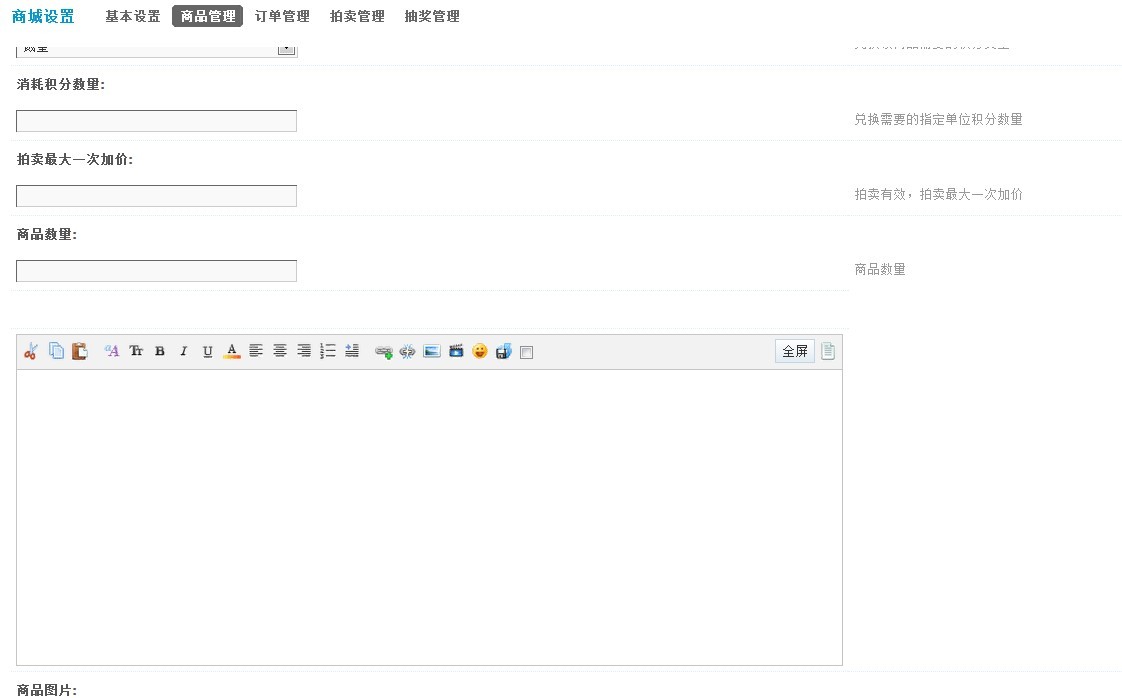Viewport: 1122px width, 698px height.
Task: Open the text color picker
Action: (x=232, y=352)
